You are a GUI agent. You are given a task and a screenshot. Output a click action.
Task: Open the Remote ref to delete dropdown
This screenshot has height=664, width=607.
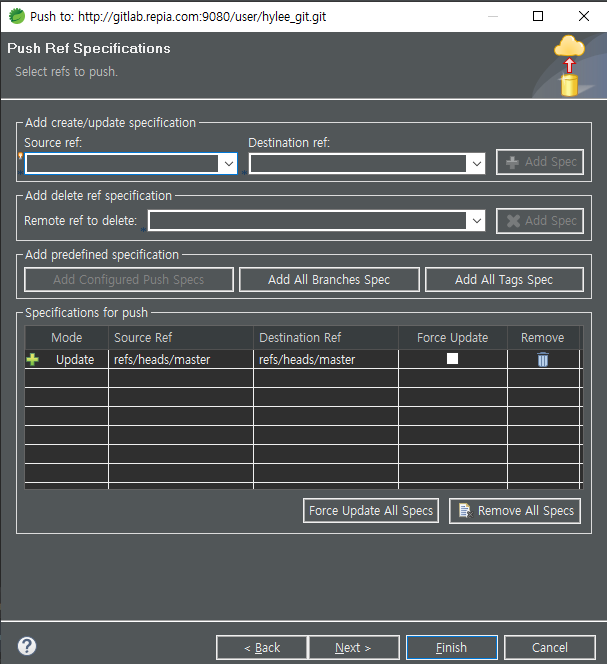475,221
